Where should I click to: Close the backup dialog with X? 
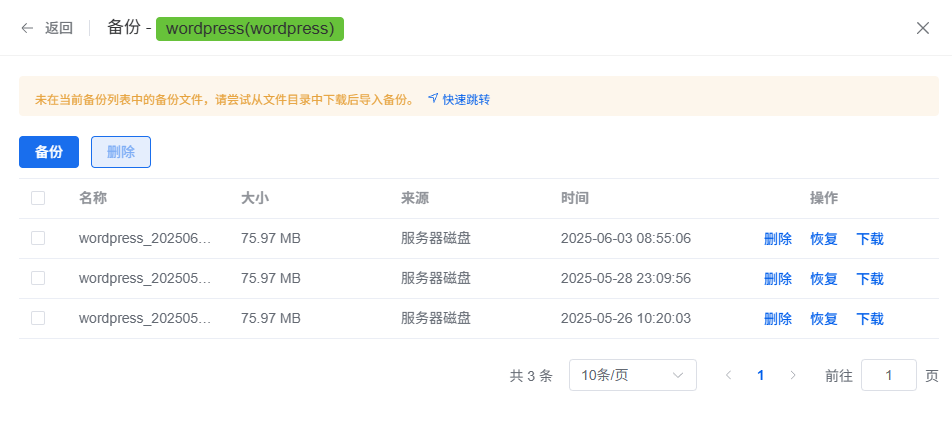(x=923, y=29)
